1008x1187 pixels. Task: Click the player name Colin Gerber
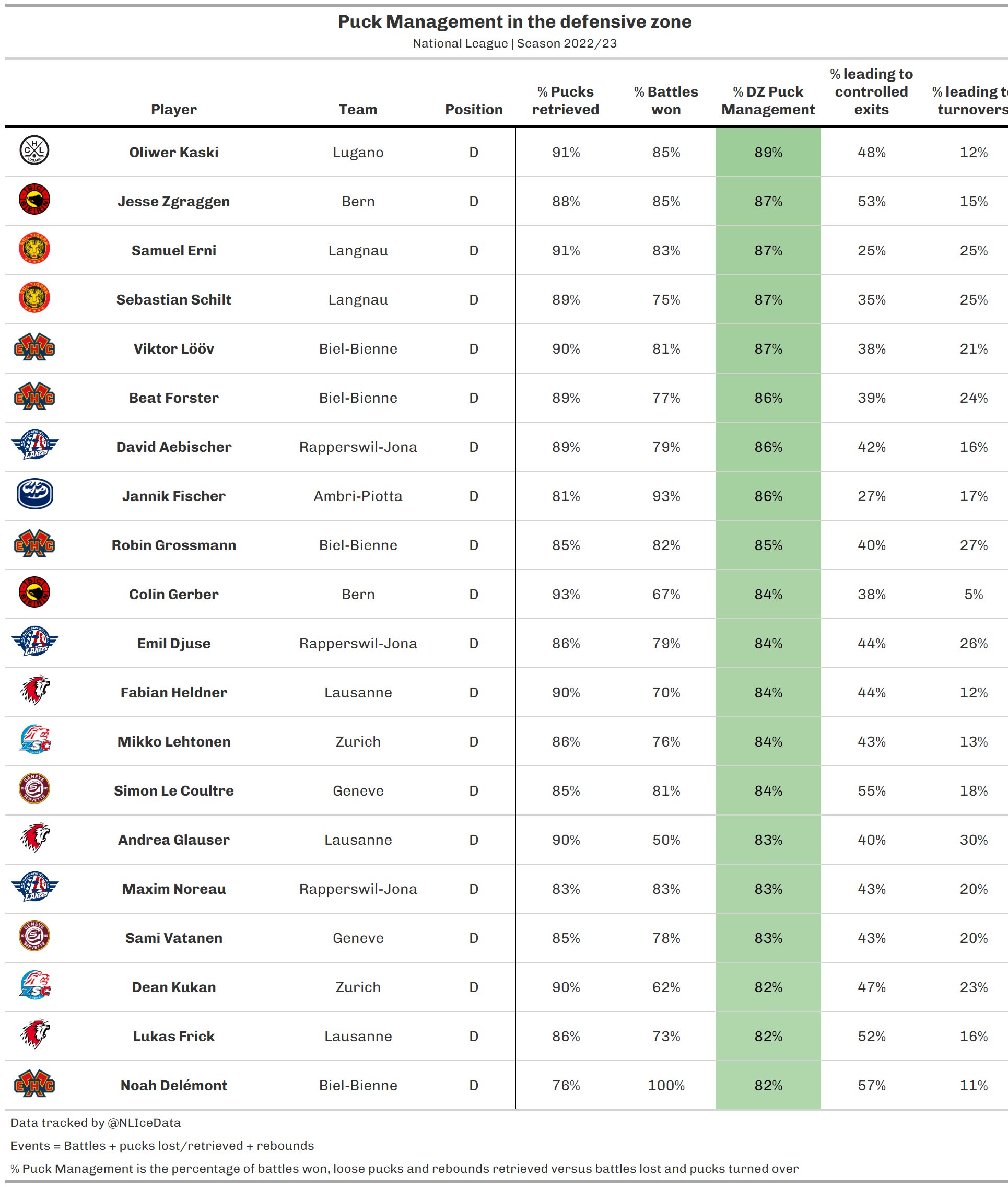click(174, 595)
